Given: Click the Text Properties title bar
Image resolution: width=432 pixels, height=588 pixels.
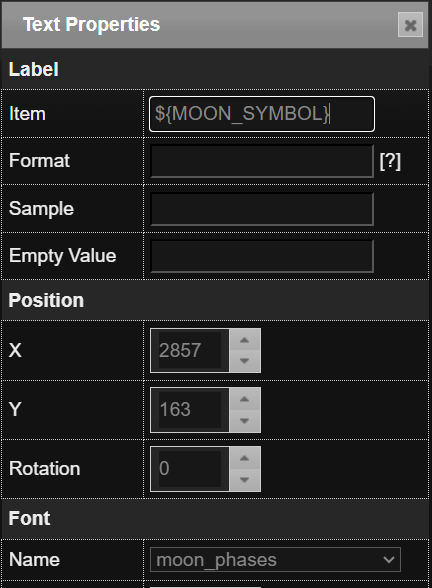Looking at the screenshot, I should (x=199, y=25).
